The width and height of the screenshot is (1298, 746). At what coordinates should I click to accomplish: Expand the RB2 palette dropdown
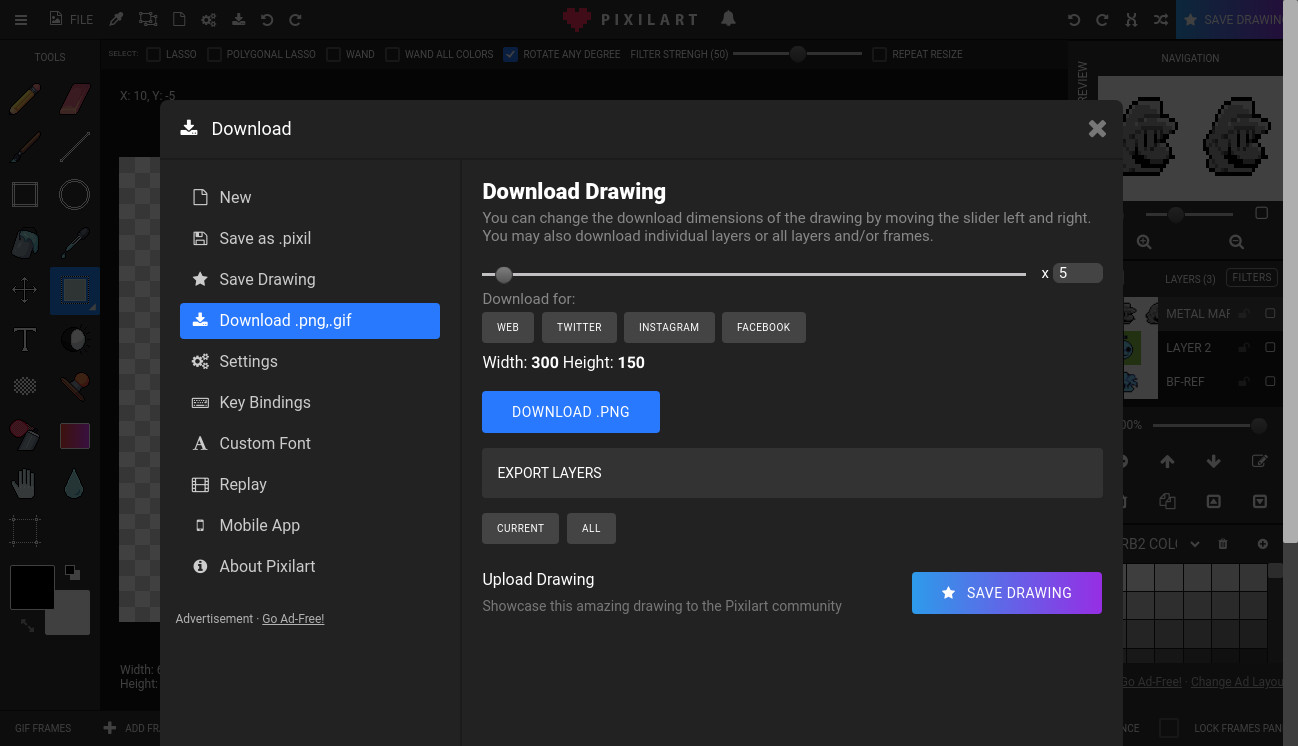point(1194,544)
